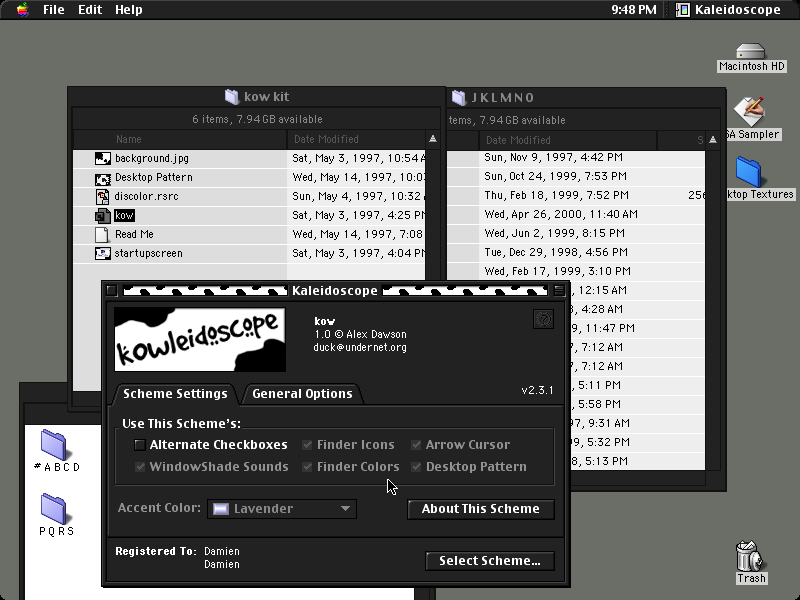The height and width of the screenshot is (600, 800).
Task: Sort kow kit window by Name column
Action: [180, 139]
